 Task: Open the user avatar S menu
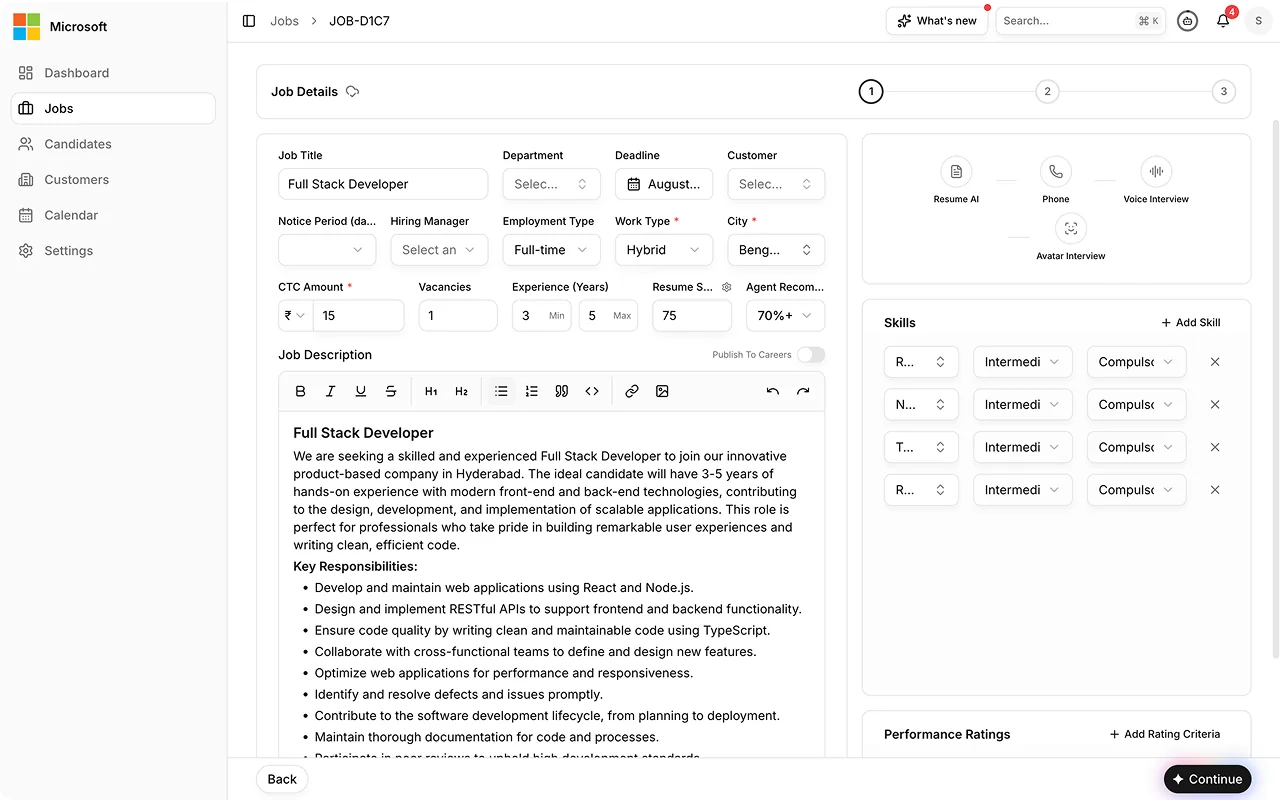[1258, 21]
